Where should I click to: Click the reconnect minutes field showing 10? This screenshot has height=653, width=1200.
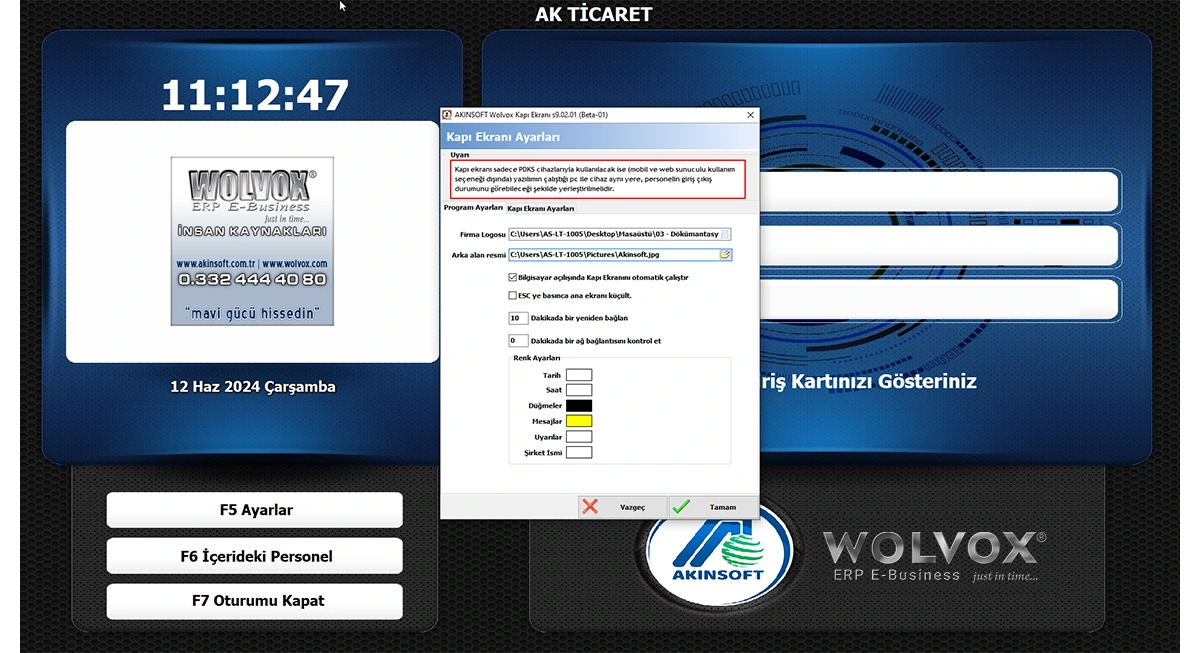tap(518, 318)
